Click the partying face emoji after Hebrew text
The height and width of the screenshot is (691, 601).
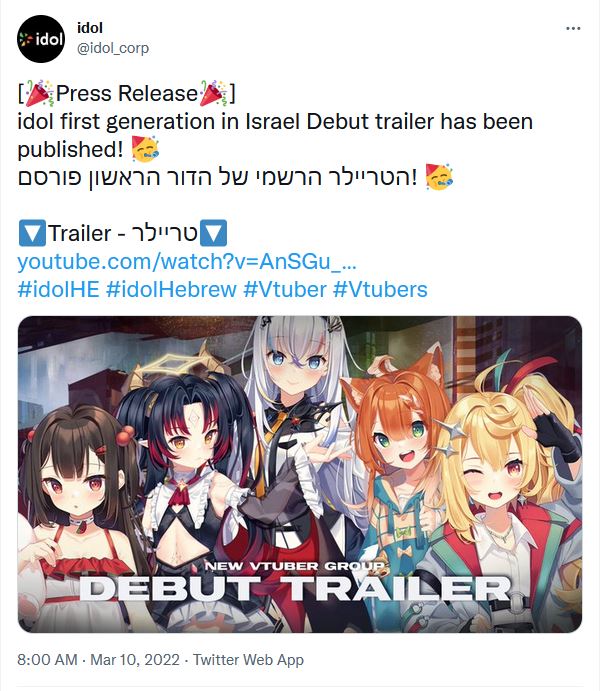[439, 177]
